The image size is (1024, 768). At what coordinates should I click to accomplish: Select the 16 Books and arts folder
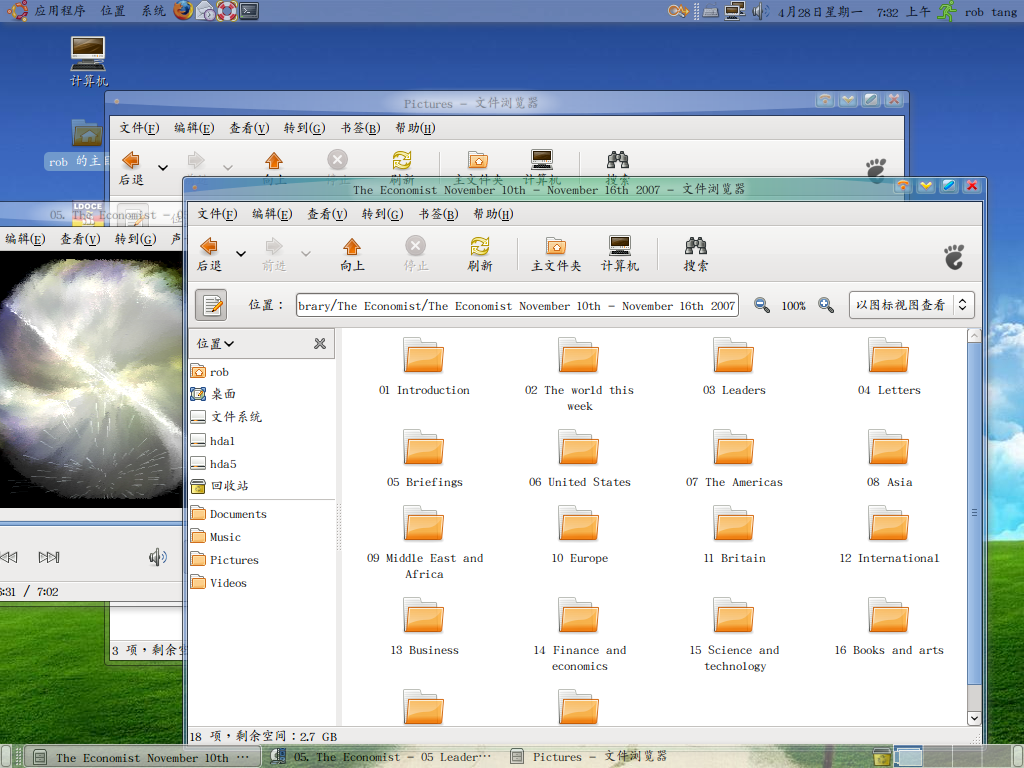click(x=889, y=627)
